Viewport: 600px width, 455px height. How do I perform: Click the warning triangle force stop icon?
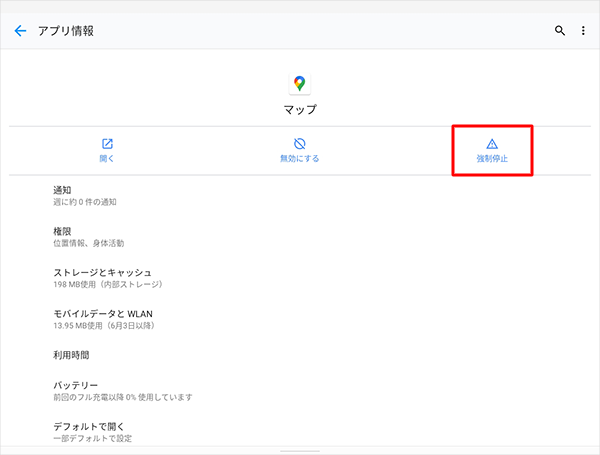tap(491, 143)
